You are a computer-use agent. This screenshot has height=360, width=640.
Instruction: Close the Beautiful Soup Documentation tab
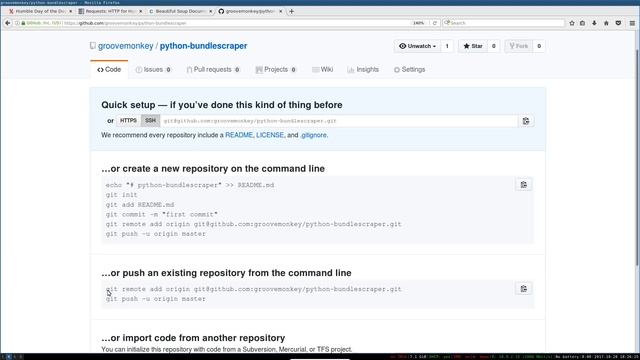211,11
